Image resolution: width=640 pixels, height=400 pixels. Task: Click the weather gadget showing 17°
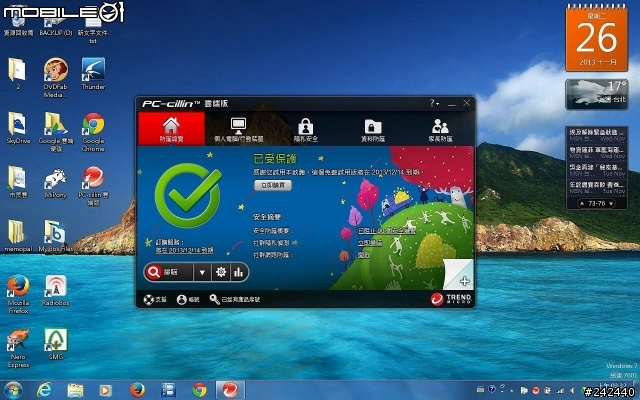[x=596, y=94]
